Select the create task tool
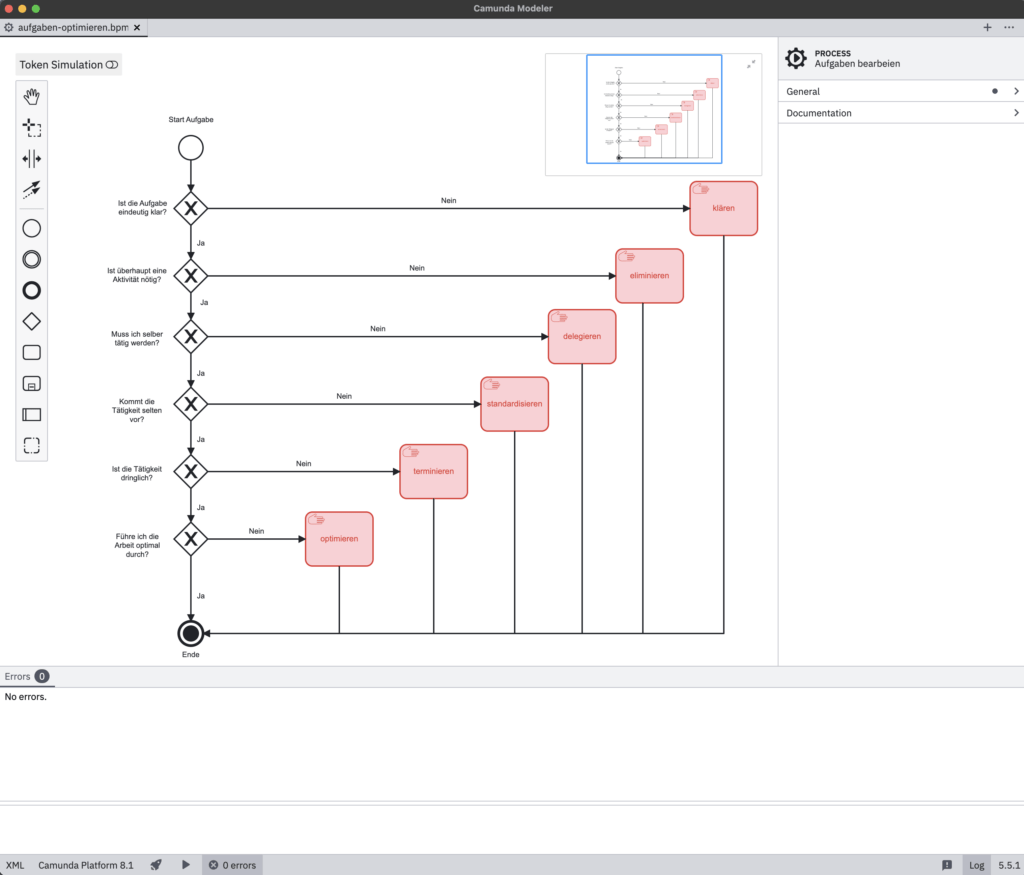 tap(31, 352)
